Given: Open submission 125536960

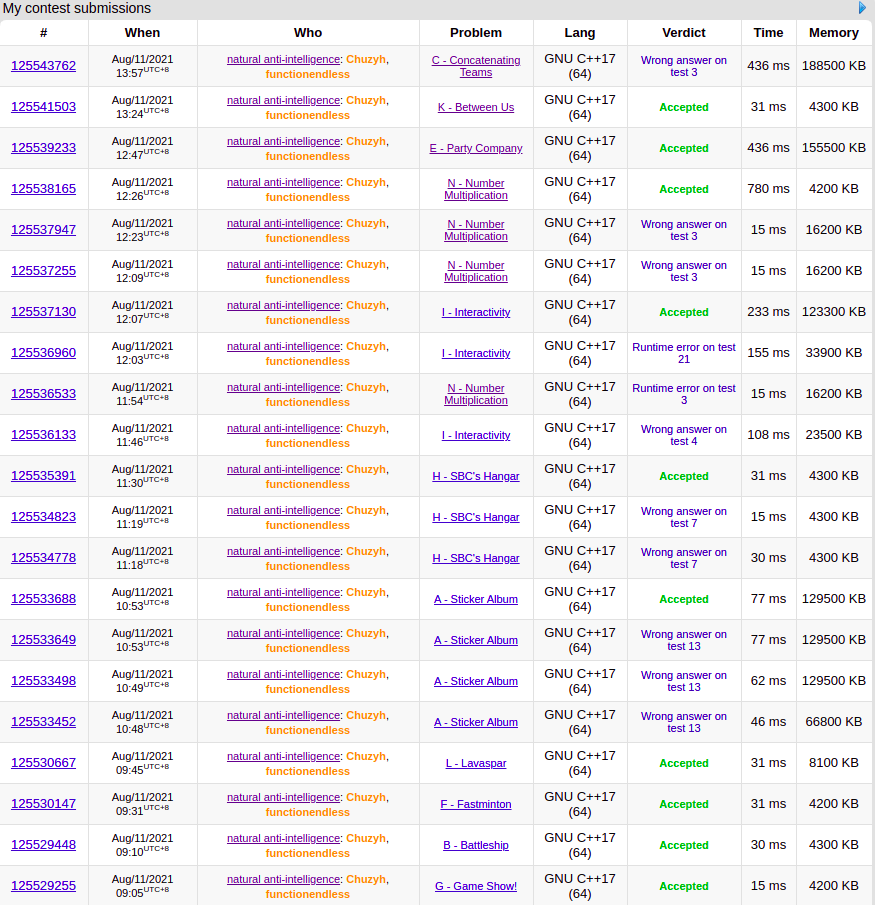Looking at the screenshot, I should 43,353.
